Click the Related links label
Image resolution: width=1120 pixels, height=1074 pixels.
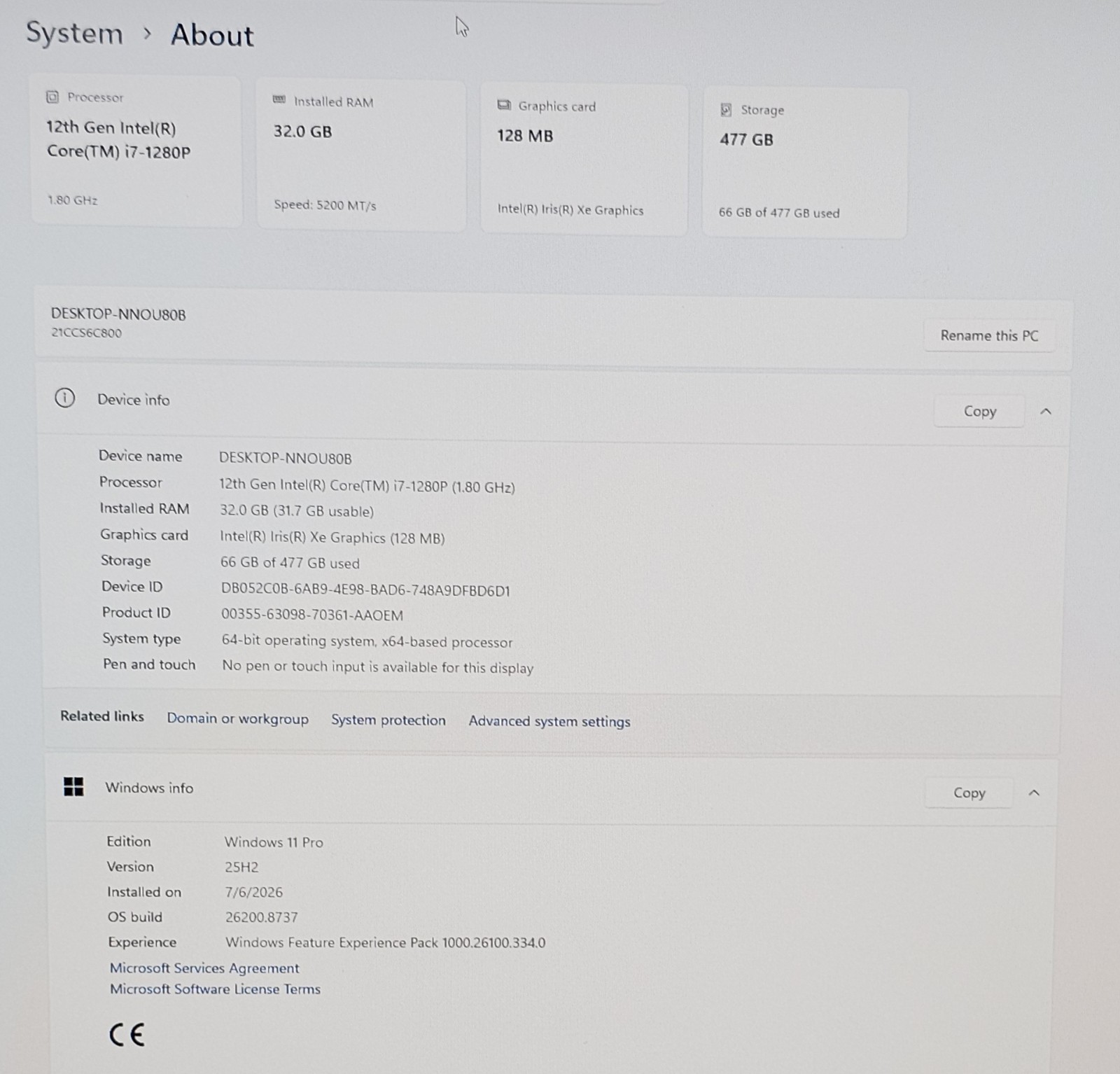tap(102, 716)
